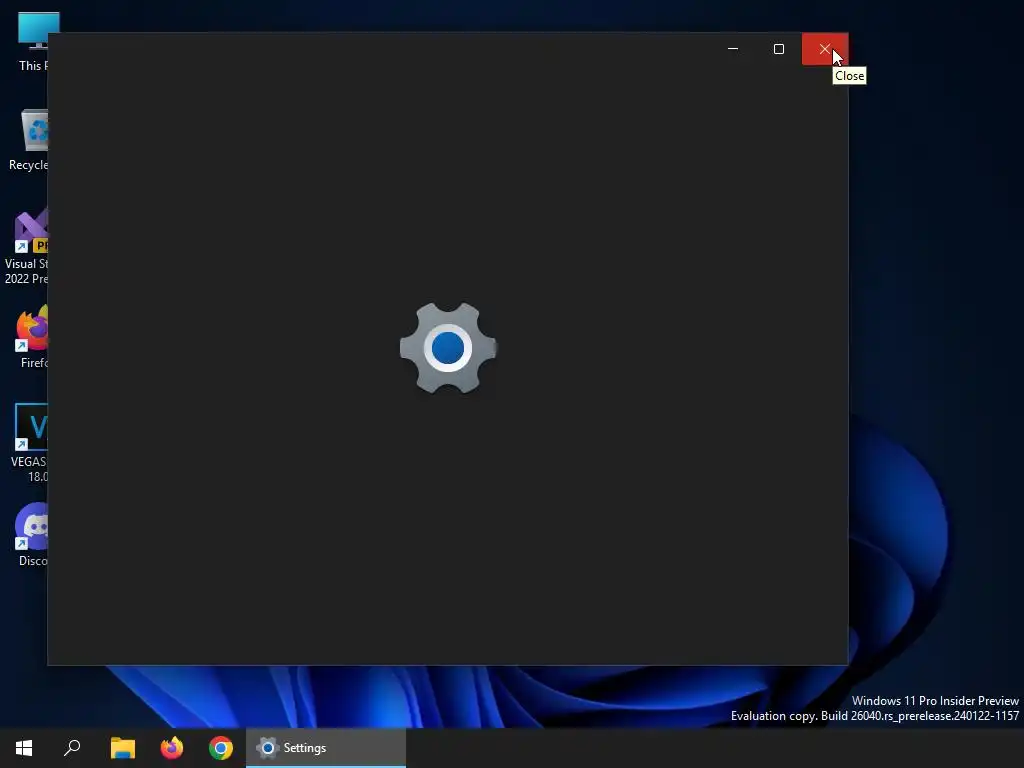Viewport: 1024px width, 768px height.
Task: Open taskbar Search
Action: 72,748
